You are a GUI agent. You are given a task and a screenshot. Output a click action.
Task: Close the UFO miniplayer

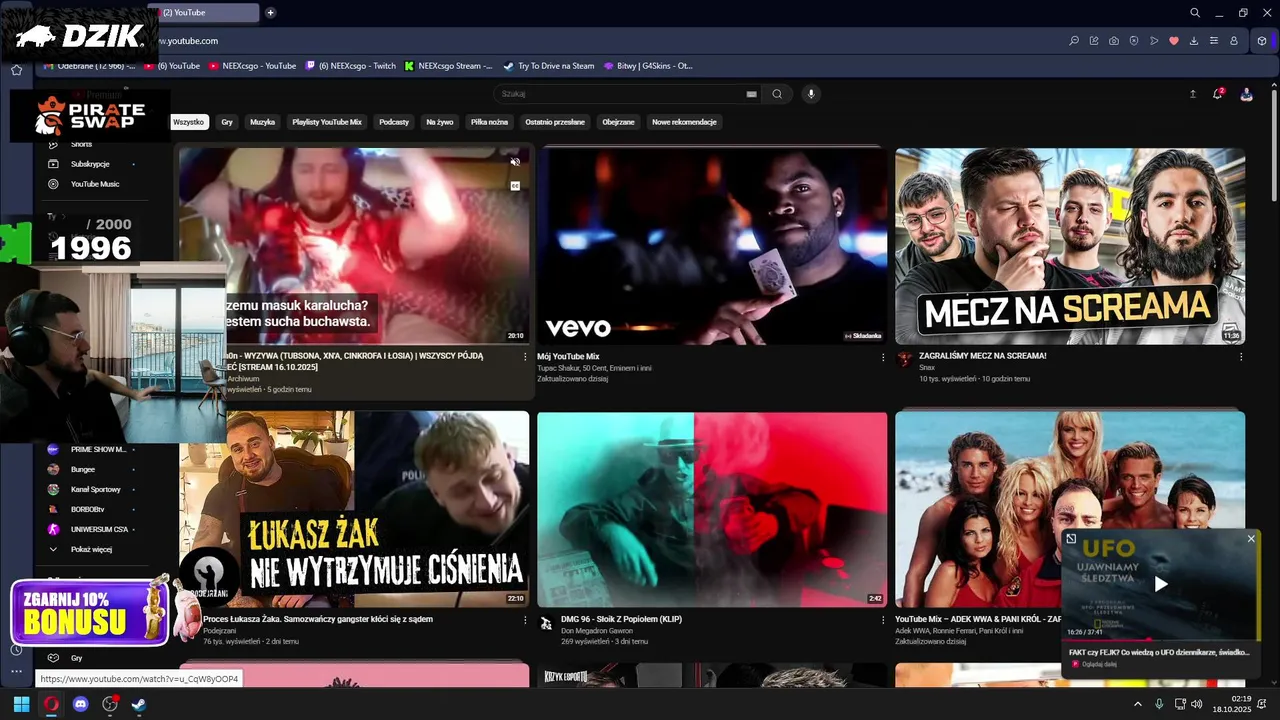coord(1250,539)
